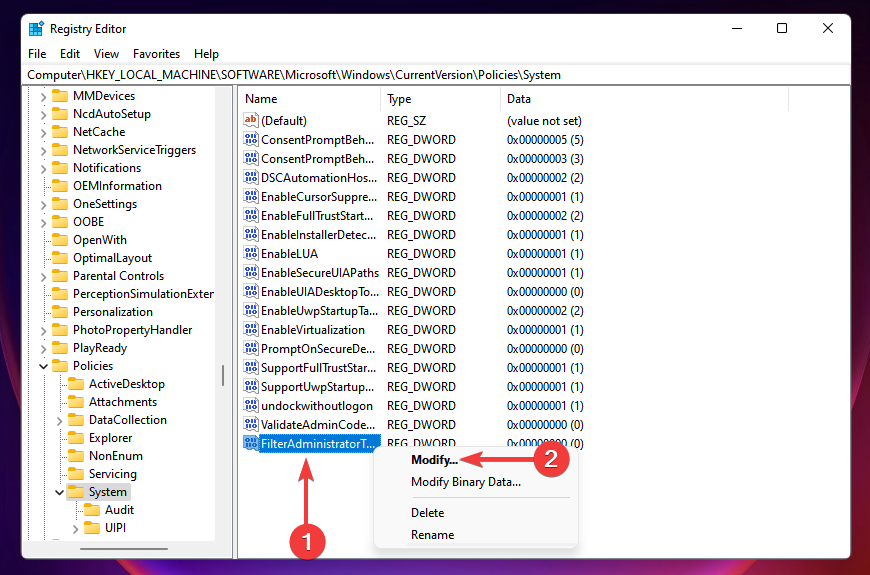
Task: Click the undockwithoutlogon DWORD icon
Action: pos(251,405)
